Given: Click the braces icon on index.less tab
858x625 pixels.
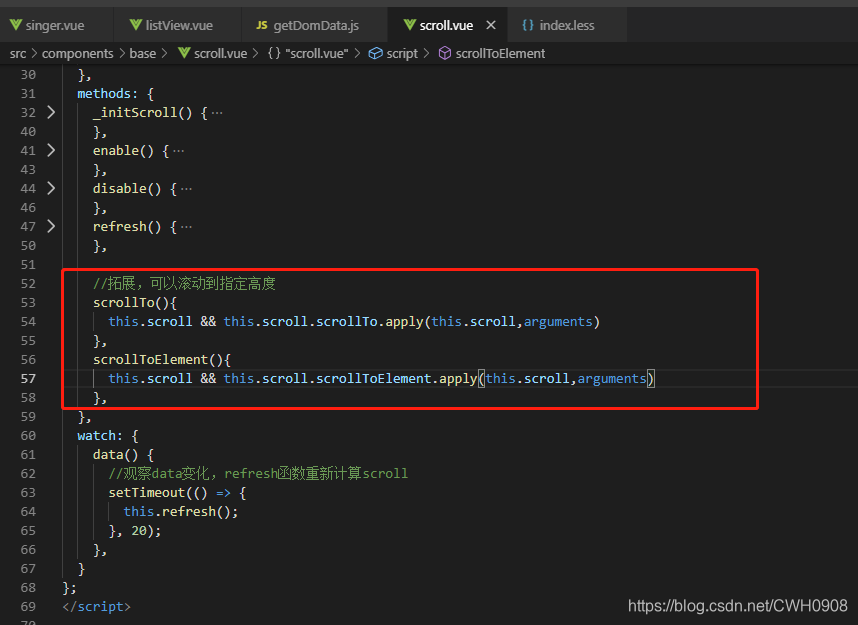Looking at the screenshot, I should 527,25.
